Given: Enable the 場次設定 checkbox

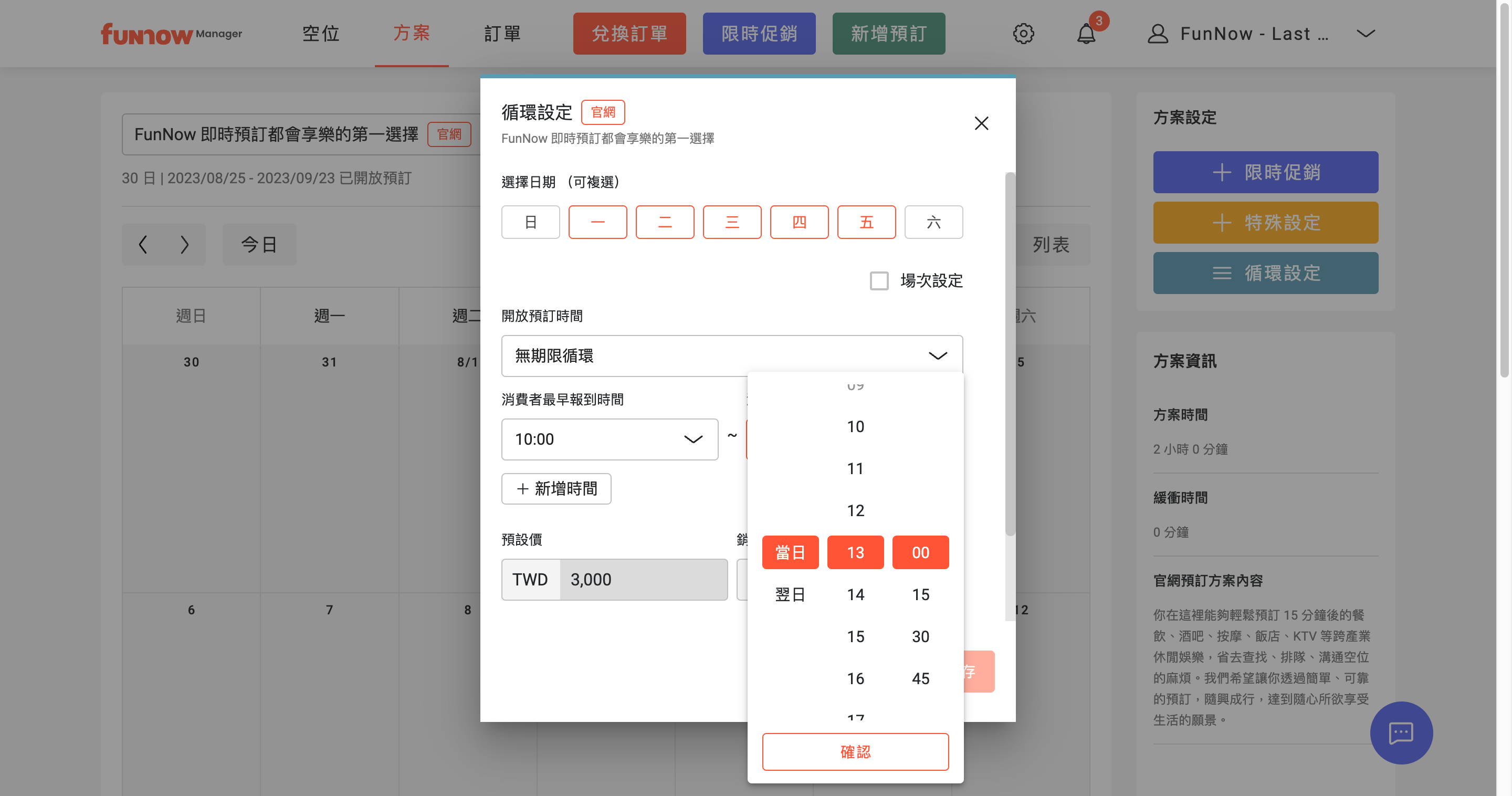Looking at the screenshot, I should pyautogui.click(x=879, y=280).
